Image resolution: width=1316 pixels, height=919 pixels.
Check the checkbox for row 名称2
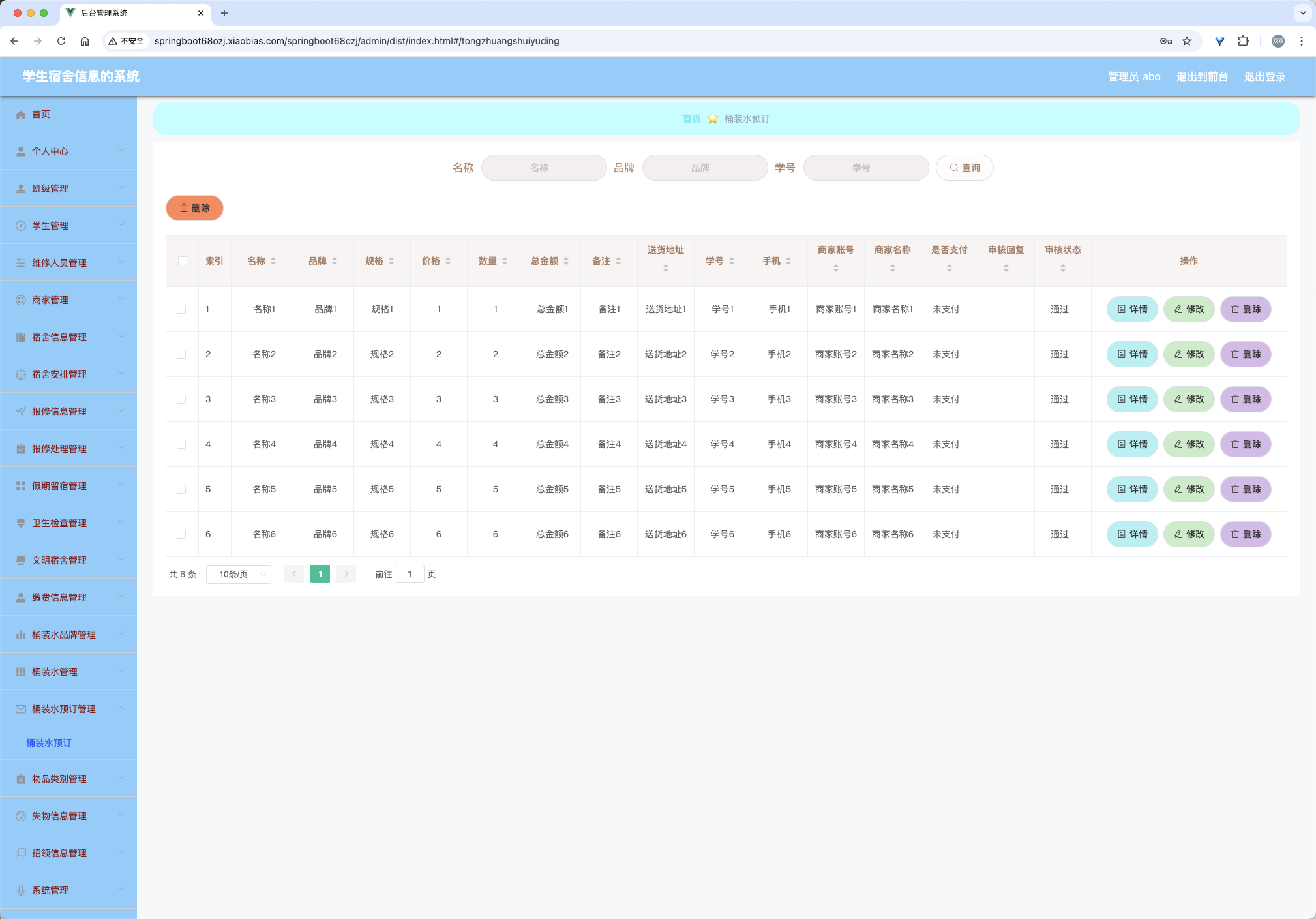tap(181, 354)
